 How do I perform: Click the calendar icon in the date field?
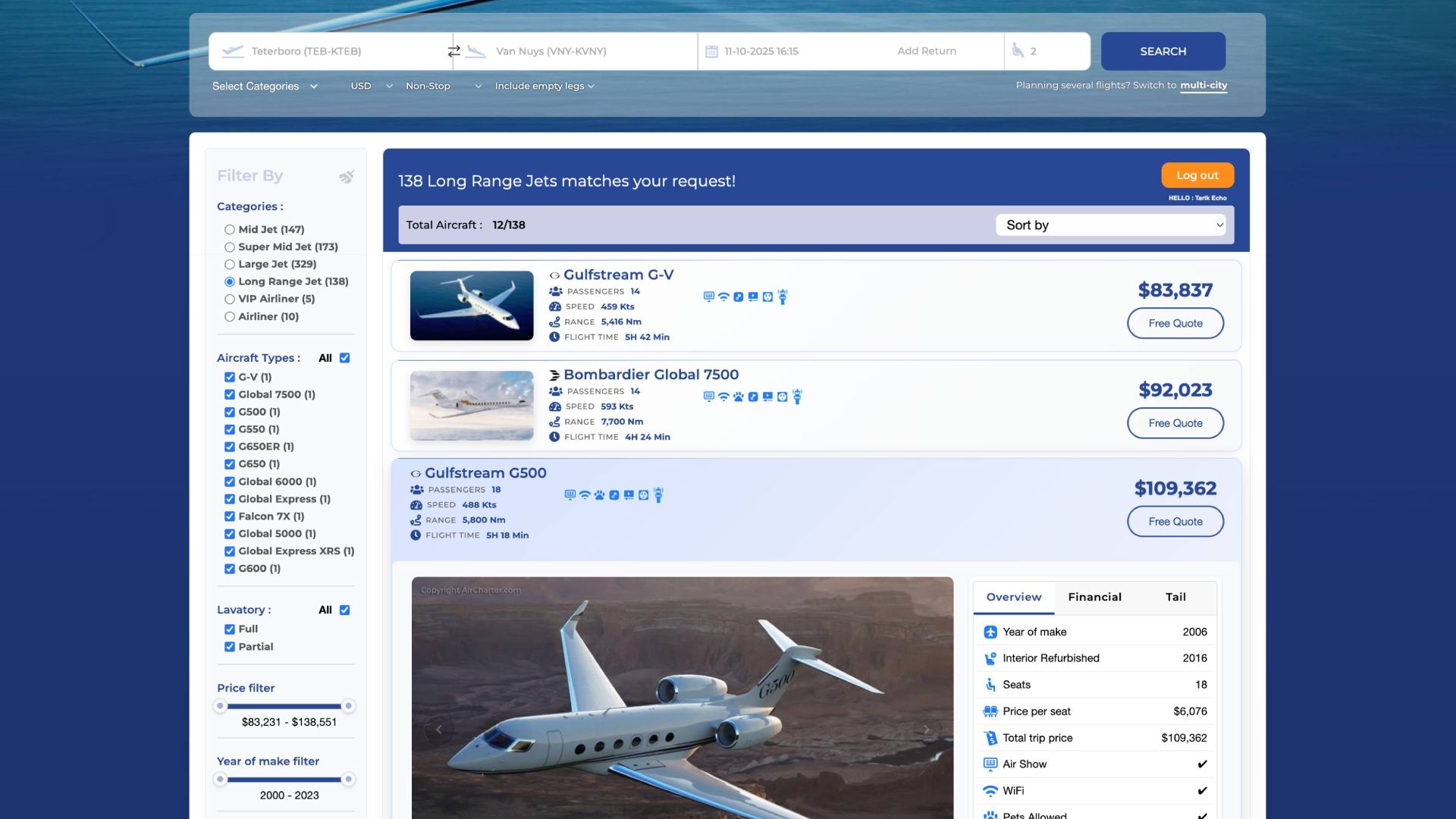click(x=711, y=52)
